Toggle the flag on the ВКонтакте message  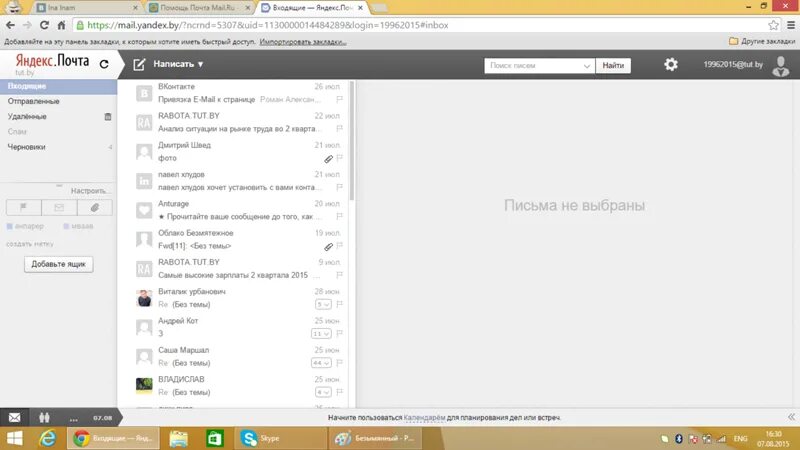coord(340,99)
